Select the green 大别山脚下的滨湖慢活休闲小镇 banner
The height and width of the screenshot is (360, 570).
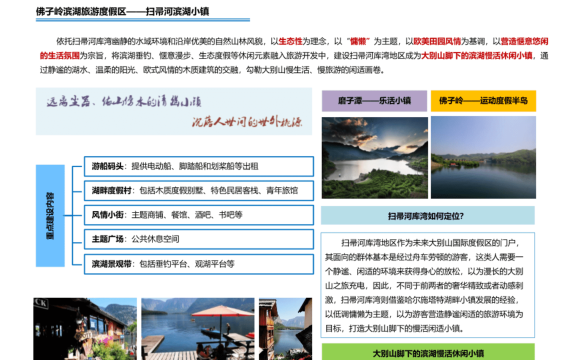pos(428,352)
